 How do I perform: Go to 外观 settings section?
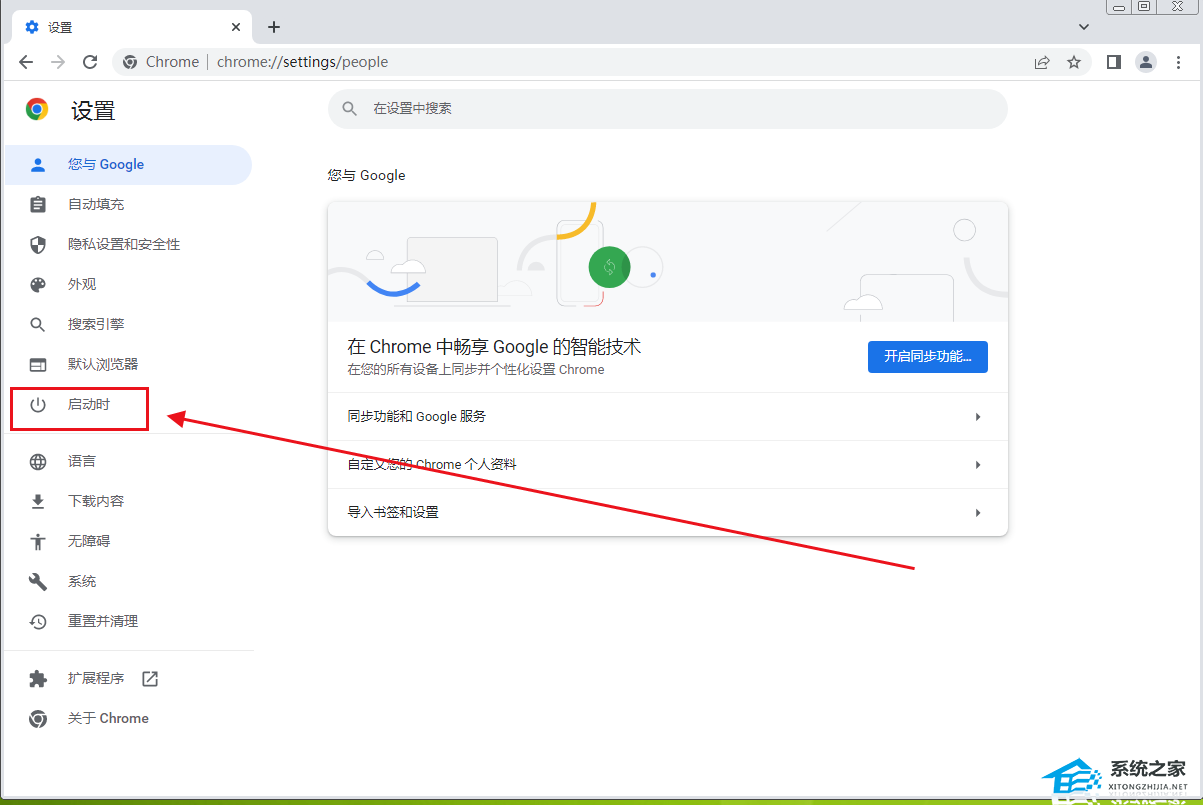tap(82, 284)
